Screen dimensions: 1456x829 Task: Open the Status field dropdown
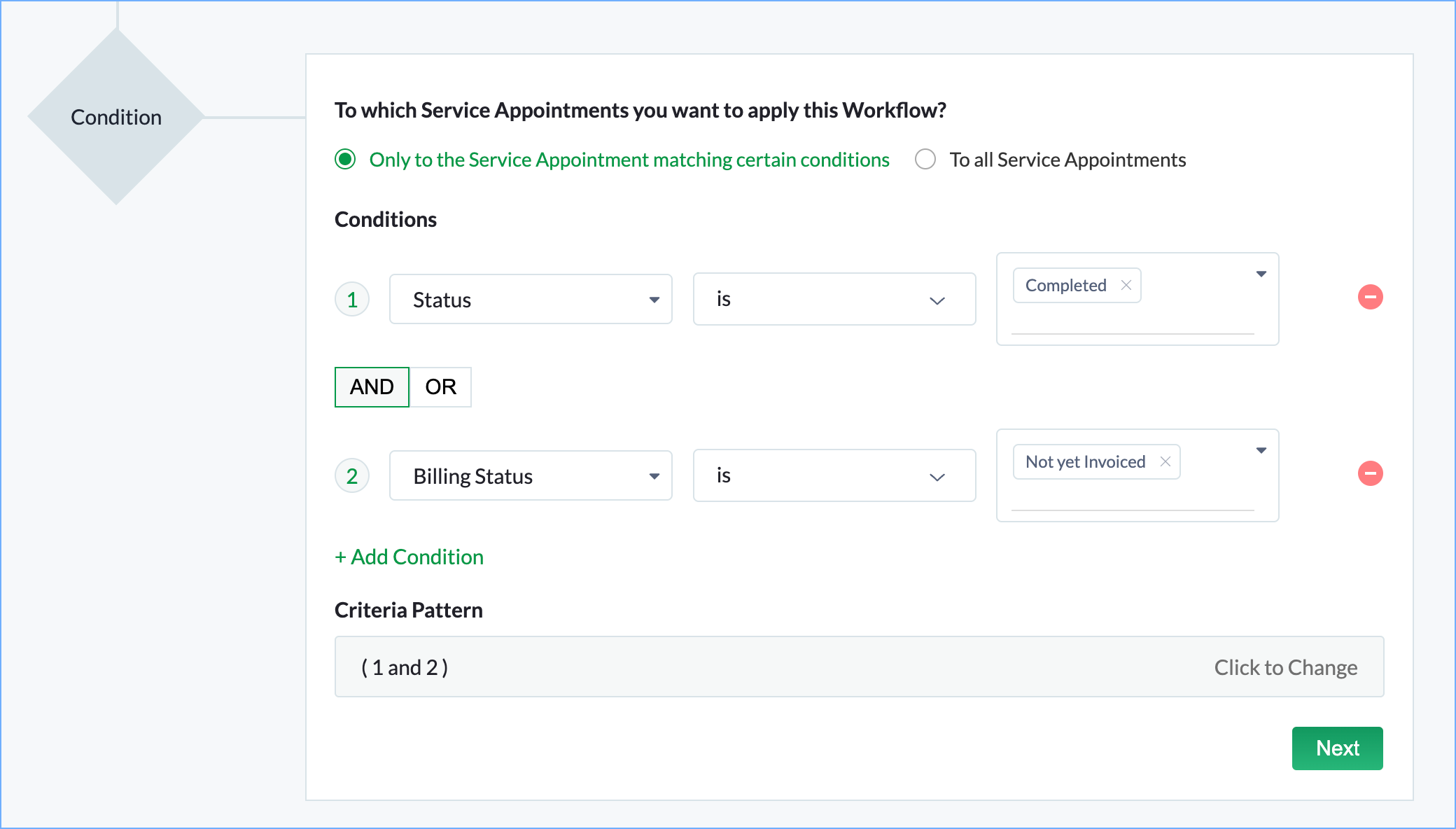point(531,300)
